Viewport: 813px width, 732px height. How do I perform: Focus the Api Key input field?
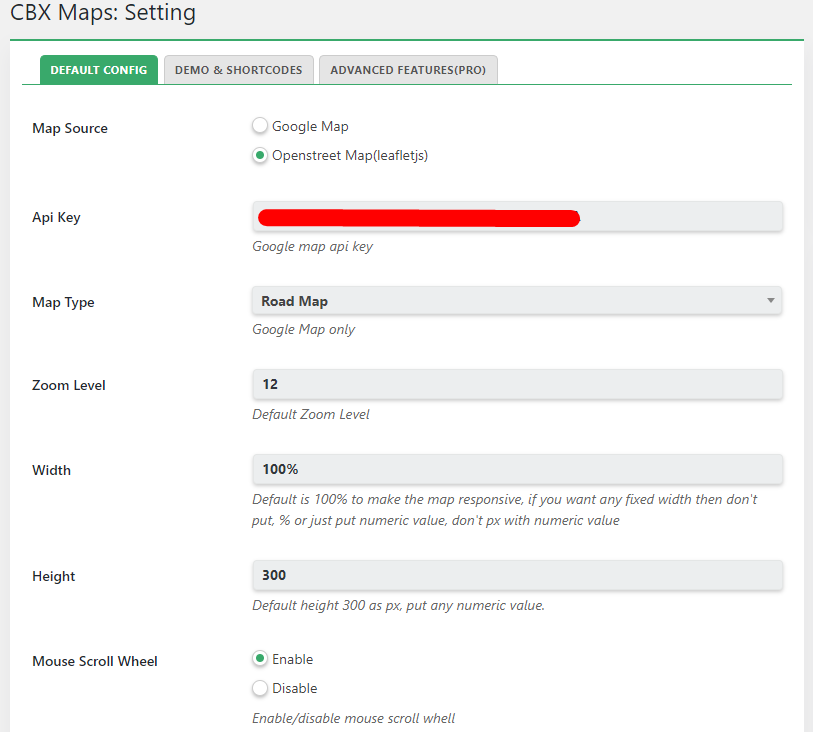coord(517,217)
